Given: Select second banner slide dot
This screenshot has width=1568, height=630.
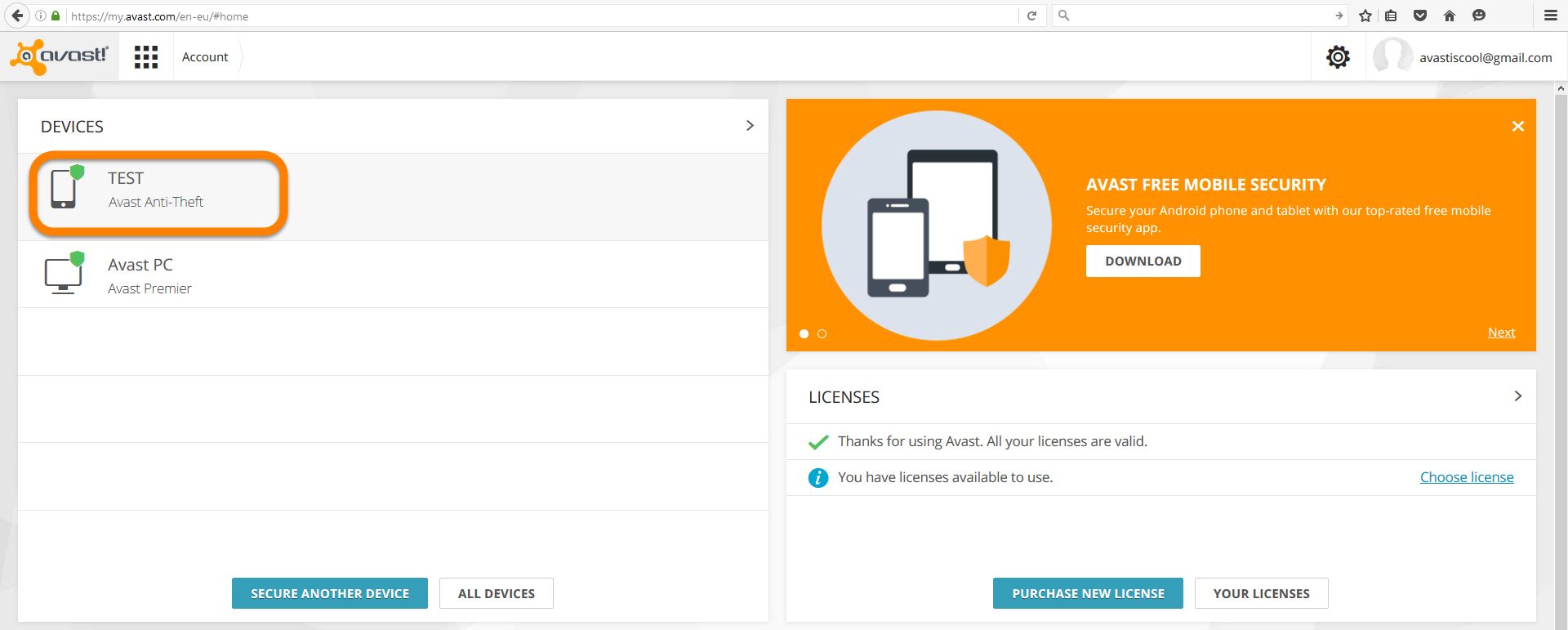Looking at the screenshot, I should tap(822, 333).
